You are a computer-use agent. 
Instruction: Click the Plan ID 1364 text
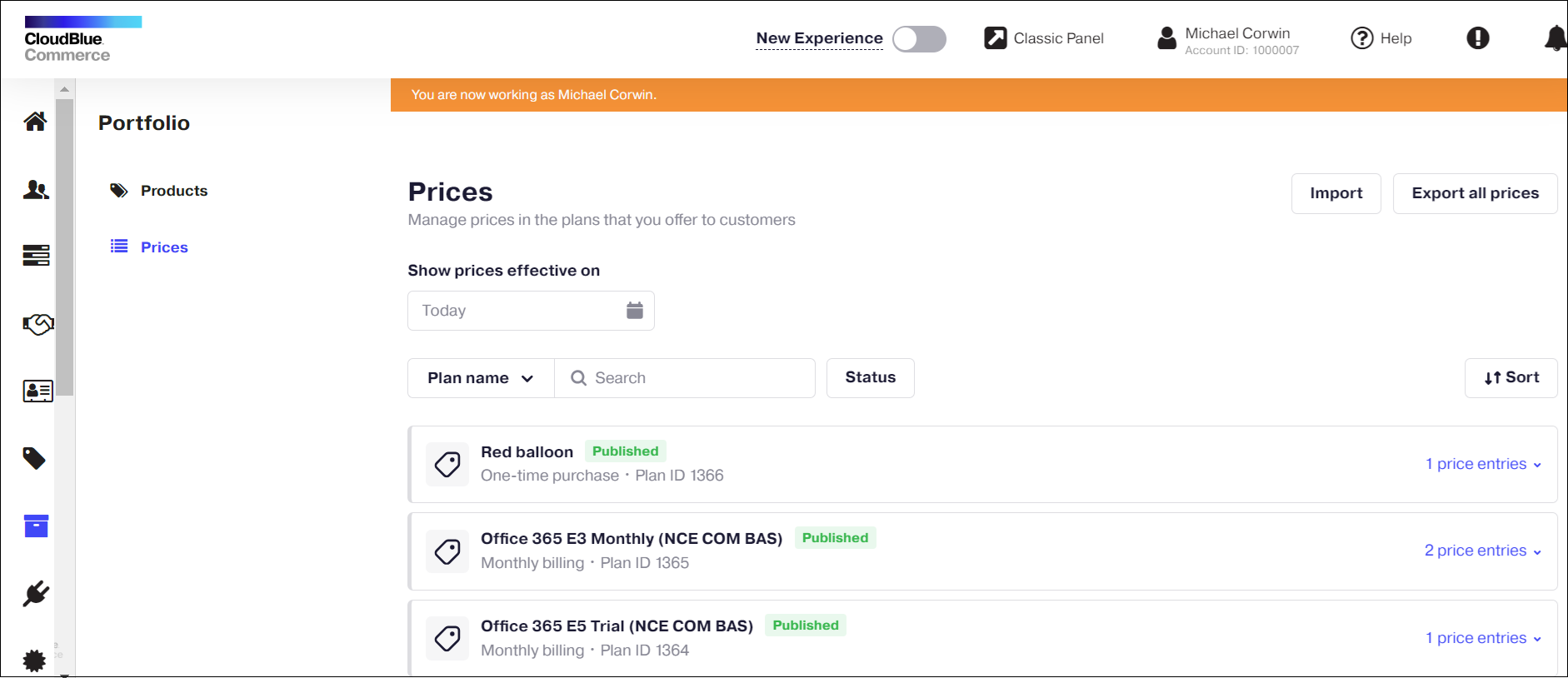point(645,651)
